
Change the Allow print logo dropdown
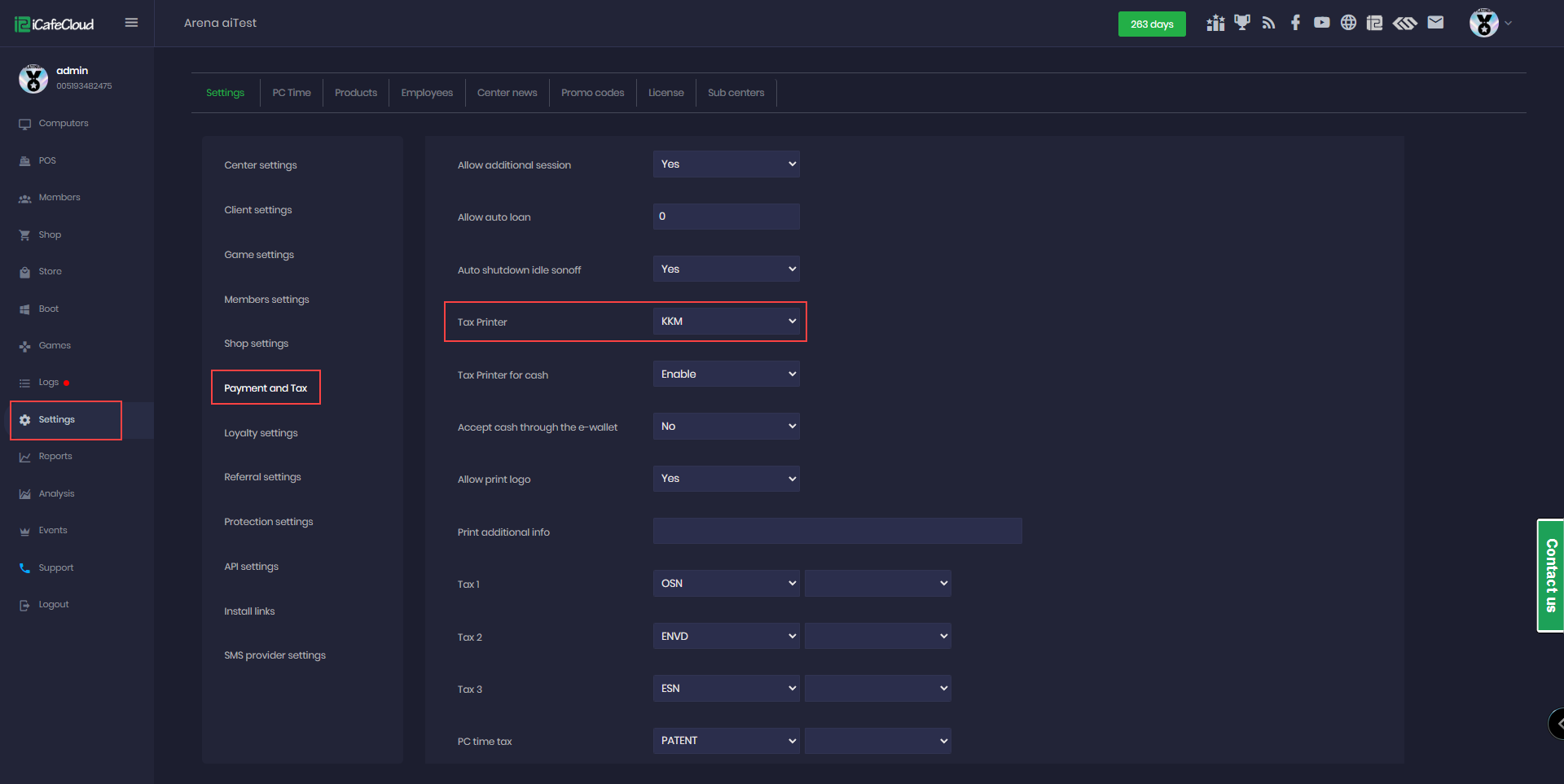726,479
